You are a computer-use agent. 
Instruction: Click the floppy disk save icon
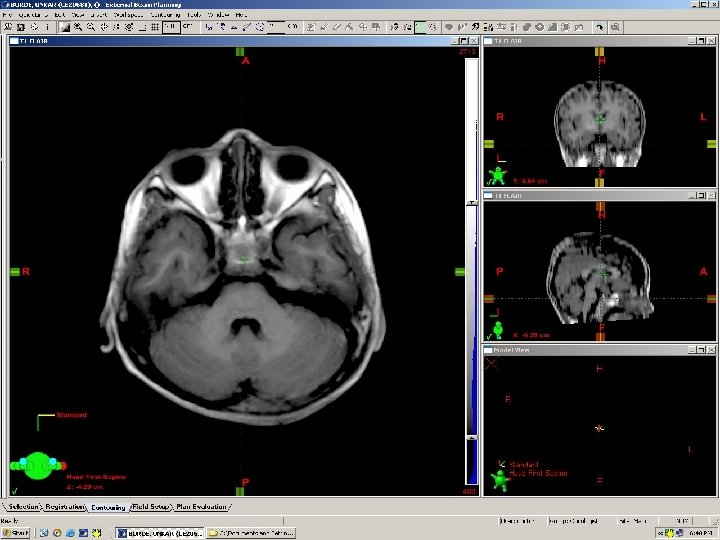tap(21, 27)
